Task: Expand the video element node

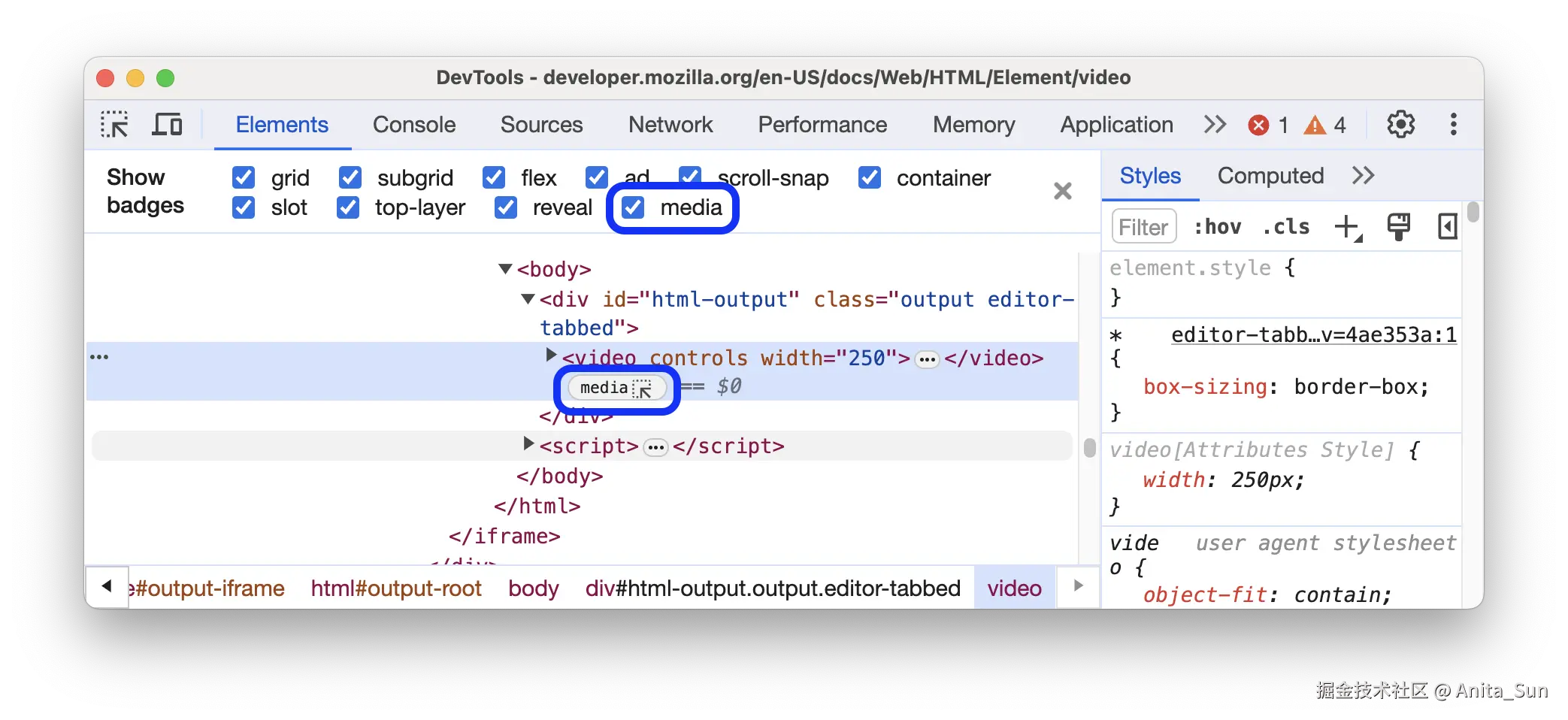Action: click(551, 355)
